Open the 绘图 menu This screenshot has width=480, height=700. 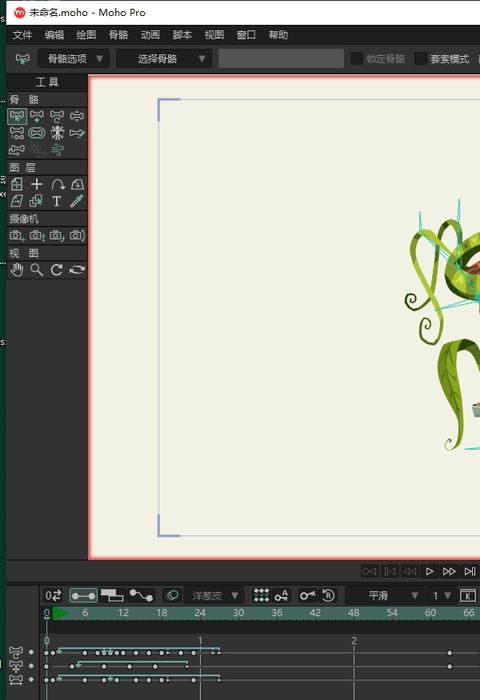coord(86,35)
